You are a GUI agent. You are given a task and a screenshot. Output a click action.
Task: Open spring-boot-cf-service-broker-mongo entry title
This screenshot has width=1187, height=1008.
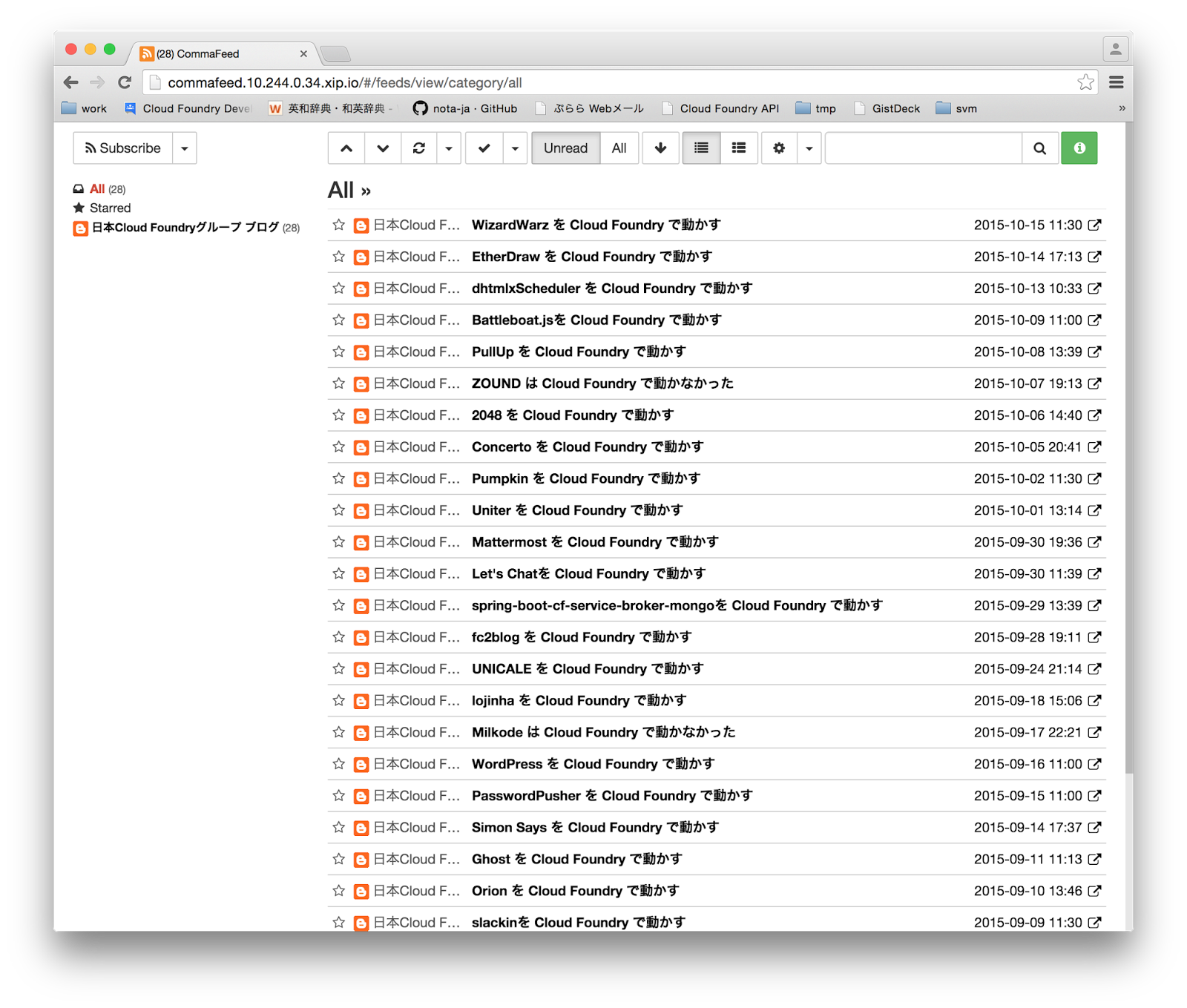click(x=677, y=606)
